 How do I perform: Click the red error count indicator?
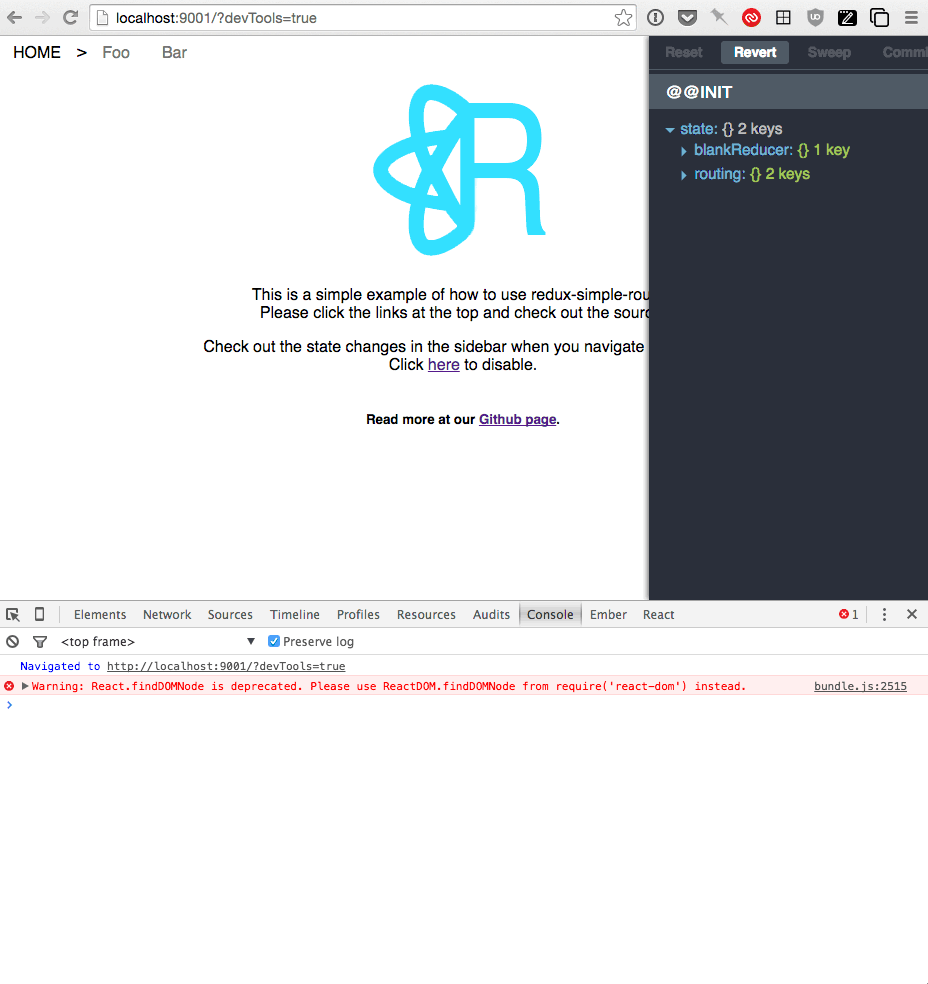(x=848, y=614)
